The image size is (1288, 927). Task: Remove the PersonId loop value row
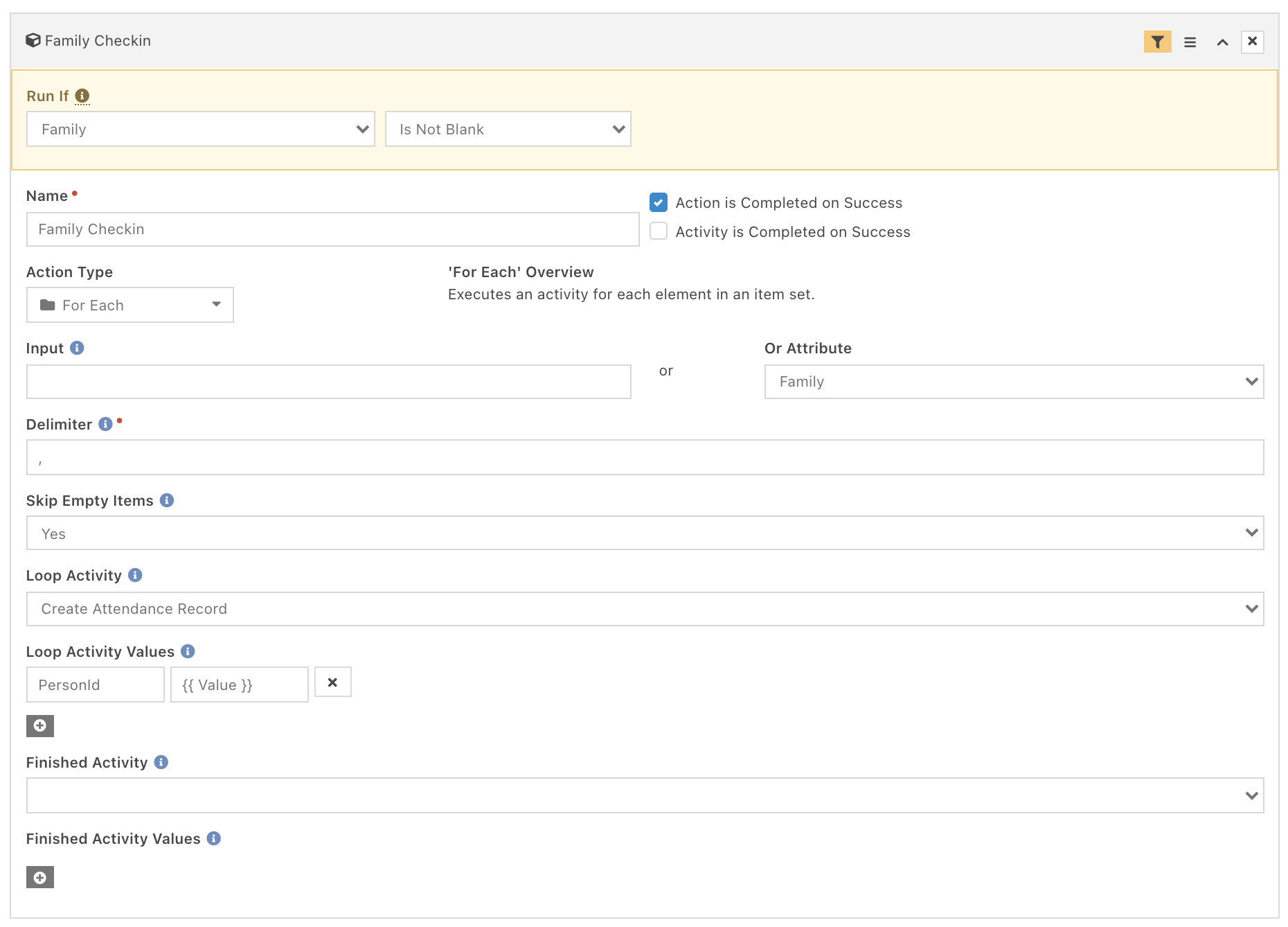[333, 682]
